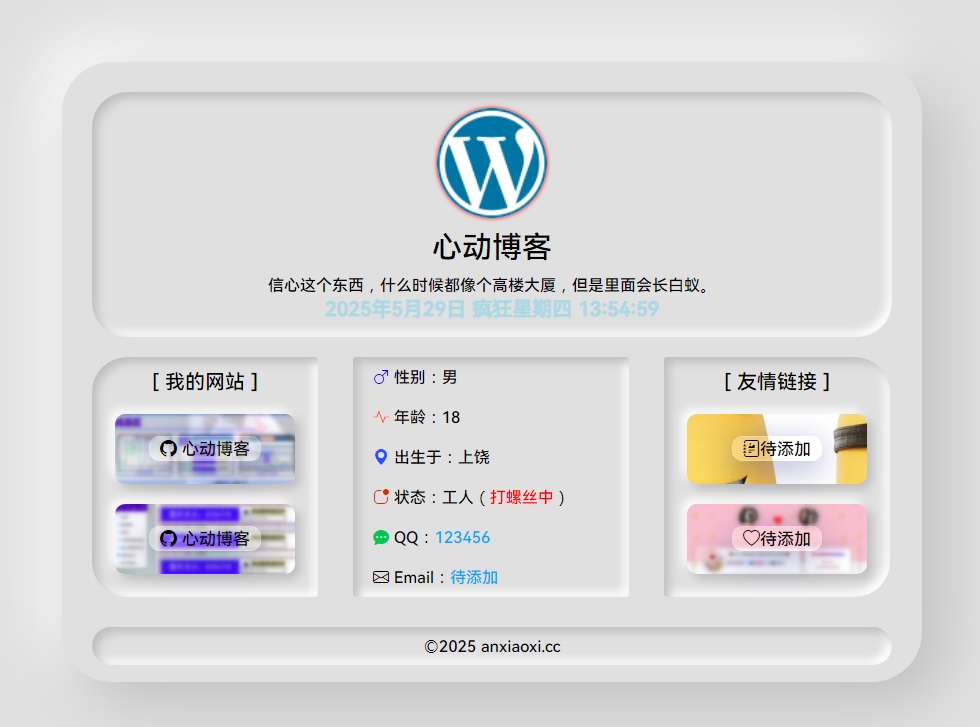Open the 123456 QQ link
The width and height of the screenshot is (980, 727).
[x=462, y=538]
